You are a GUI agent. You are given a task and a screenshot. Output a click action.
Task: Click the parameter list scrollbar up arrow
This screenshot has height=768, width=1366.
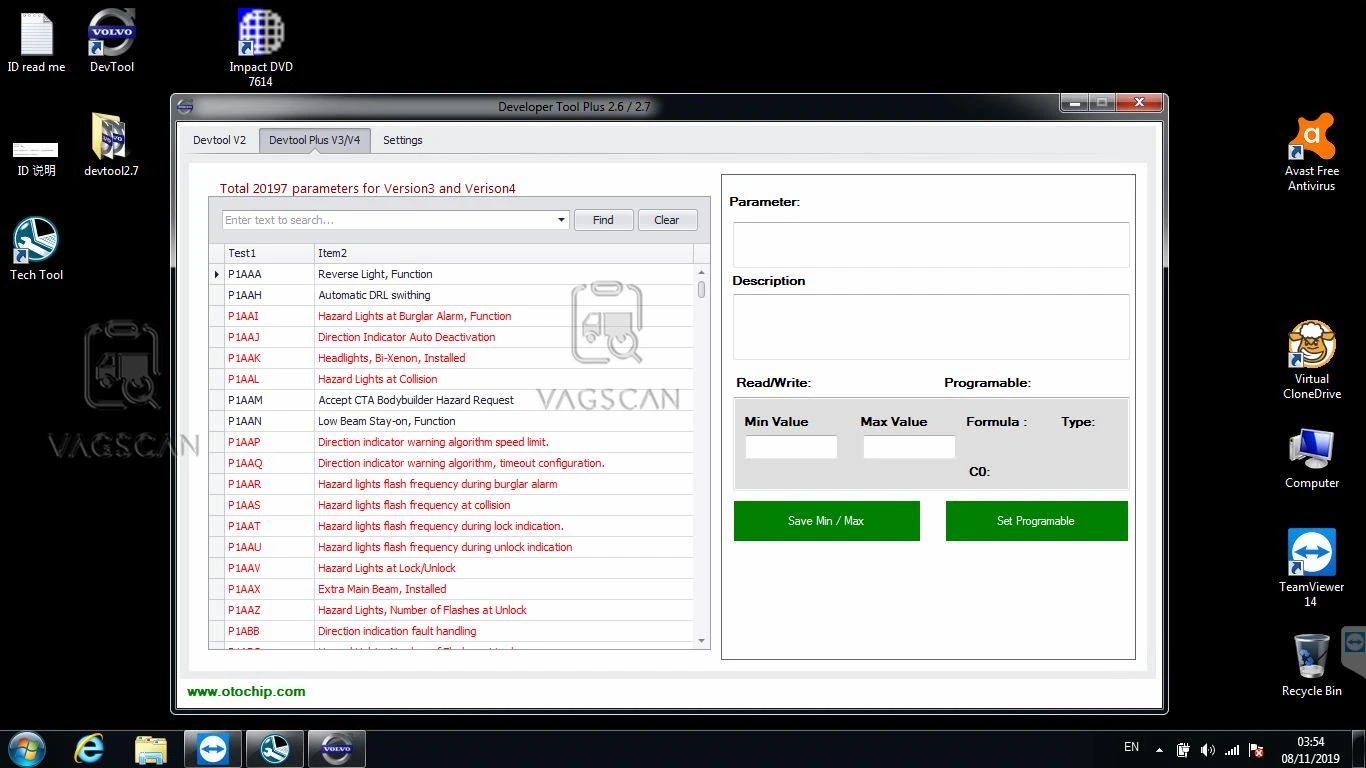pyautogui.click(x=701, y=272)
